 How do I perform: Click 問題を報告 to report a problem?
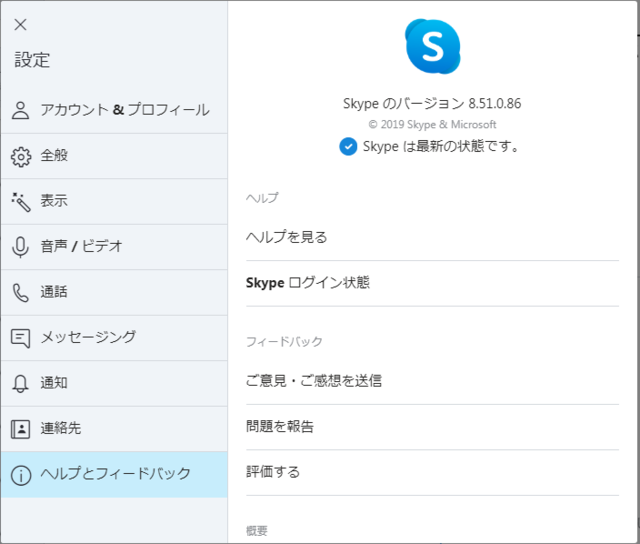coord(433,427)
